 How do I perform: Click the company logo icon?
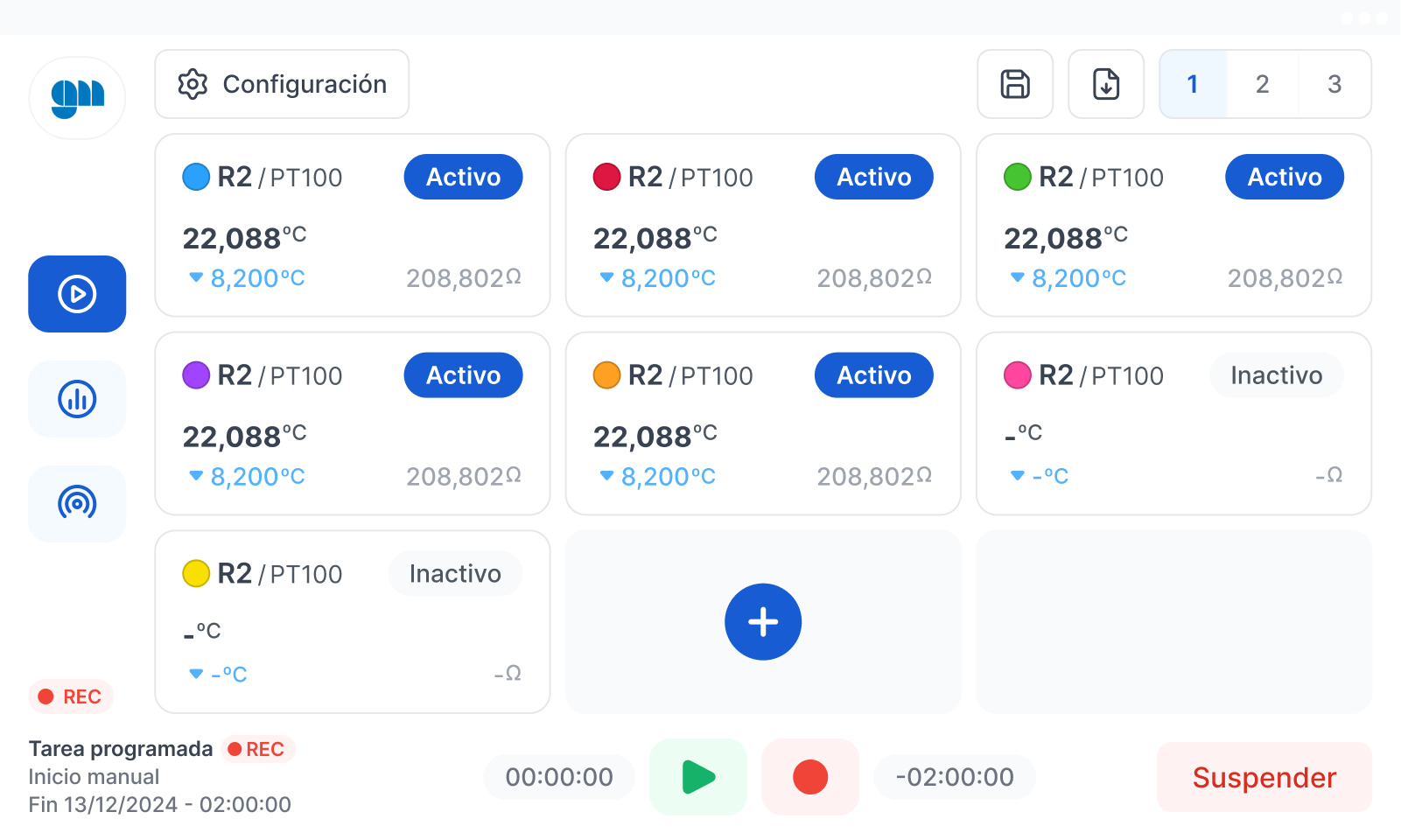(x=77, y=98)
